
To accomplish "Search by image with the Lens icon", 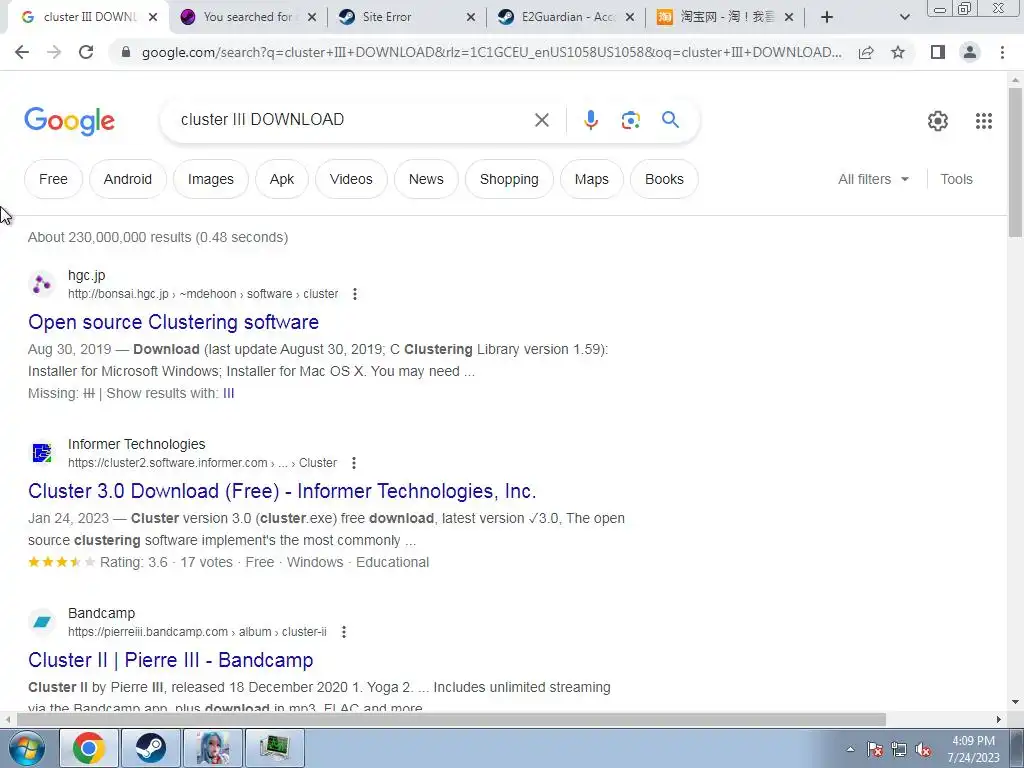I will click(x=630, y=120).
